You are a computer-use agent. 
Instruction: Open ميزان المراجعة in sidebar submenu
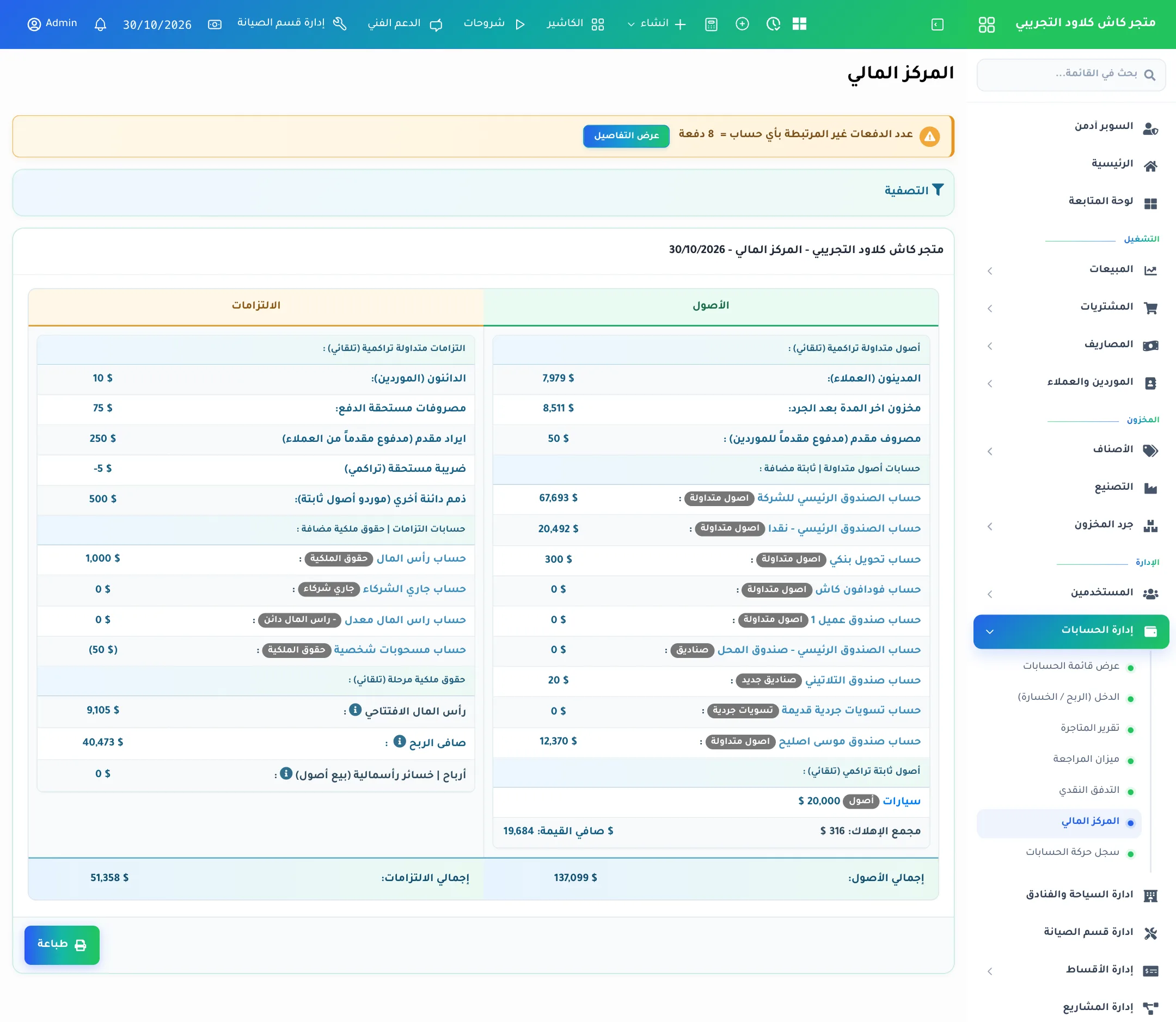tap(1086, 759)
